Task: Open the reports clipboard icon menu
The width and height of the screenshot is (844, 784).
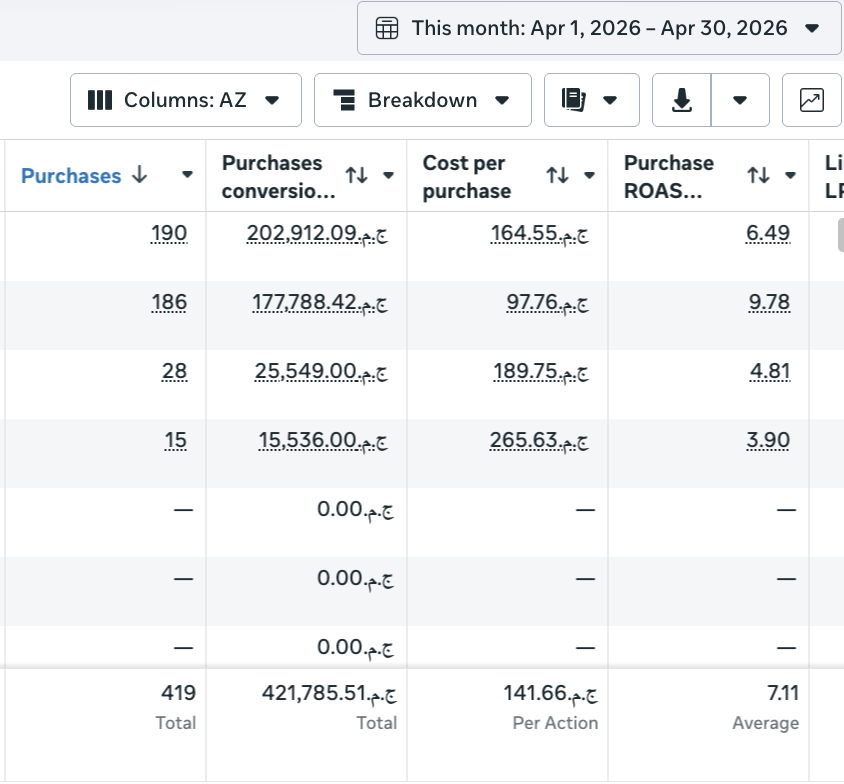Action: (573, 100)
